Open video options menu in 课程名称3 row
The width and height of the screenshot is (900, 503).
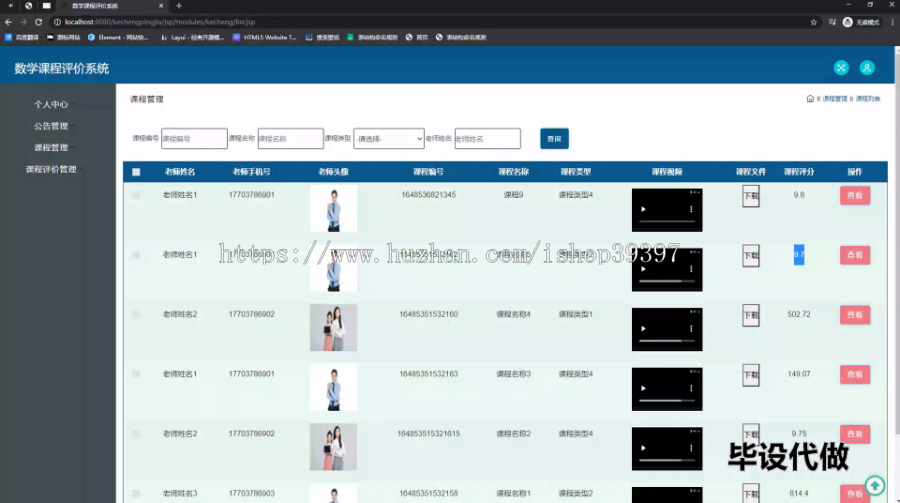(691, 389)
